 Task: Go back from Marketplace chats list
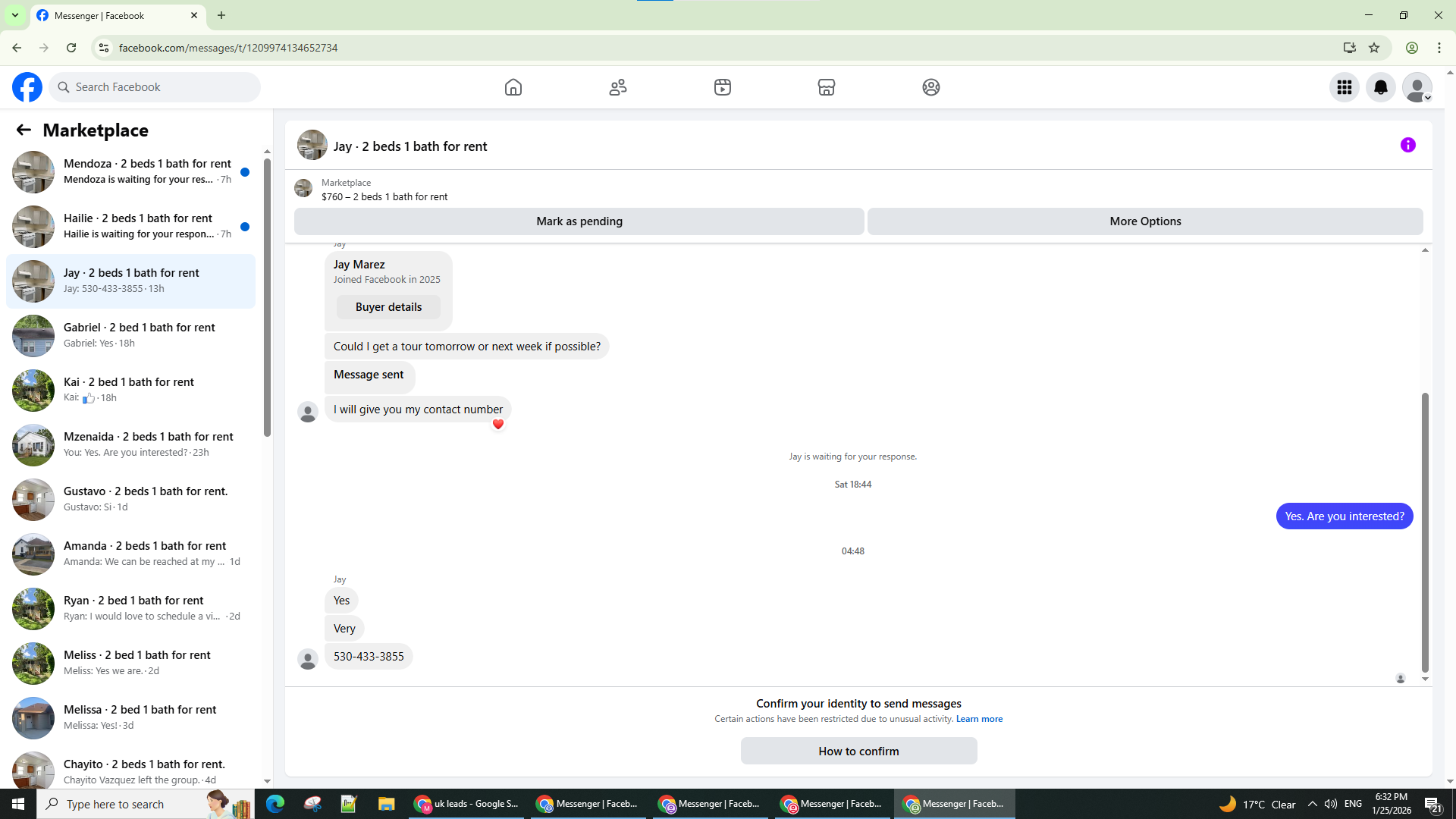(24, 130)
